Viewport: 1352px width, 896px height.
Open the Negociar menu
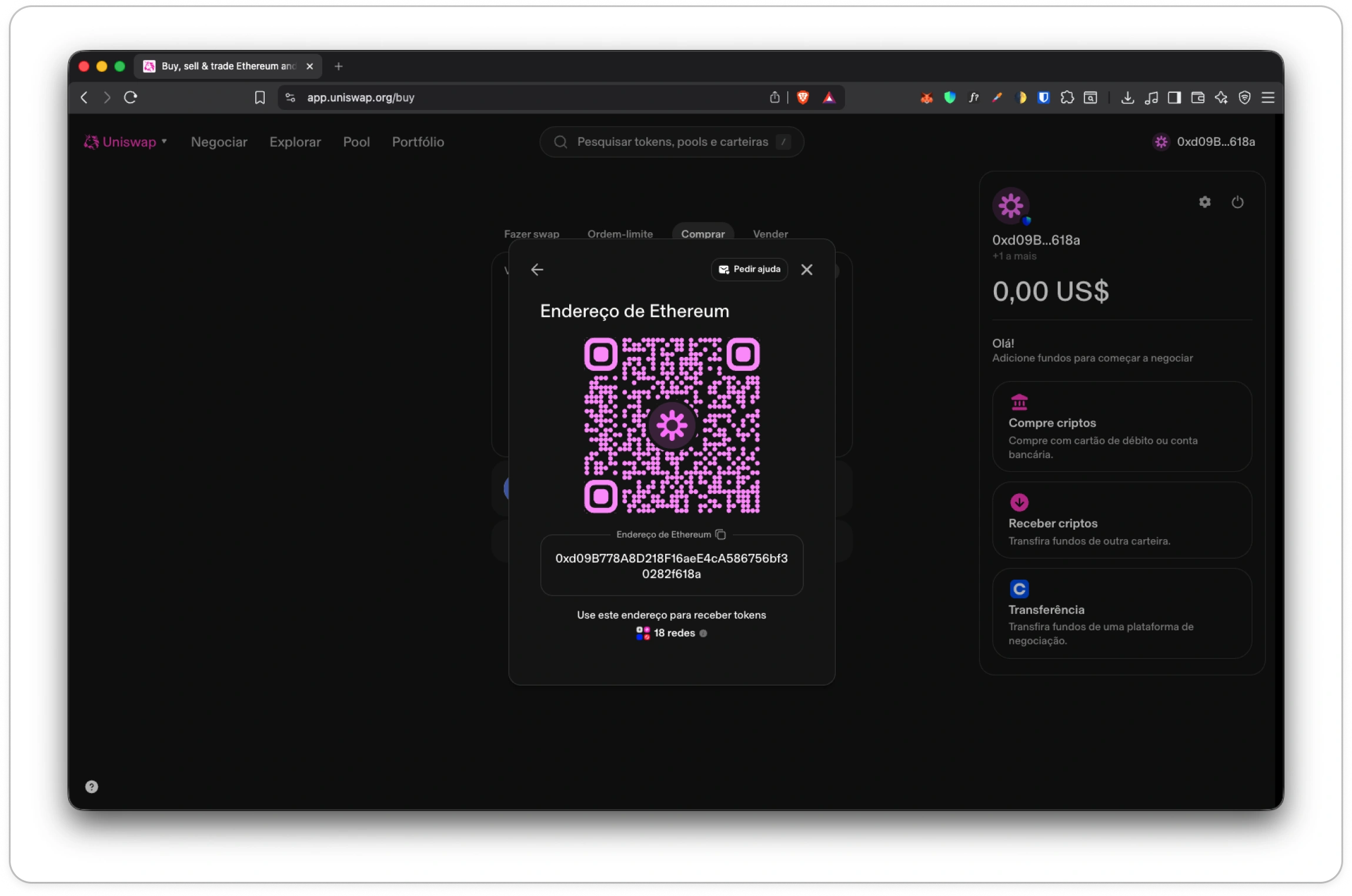[219, 142]
